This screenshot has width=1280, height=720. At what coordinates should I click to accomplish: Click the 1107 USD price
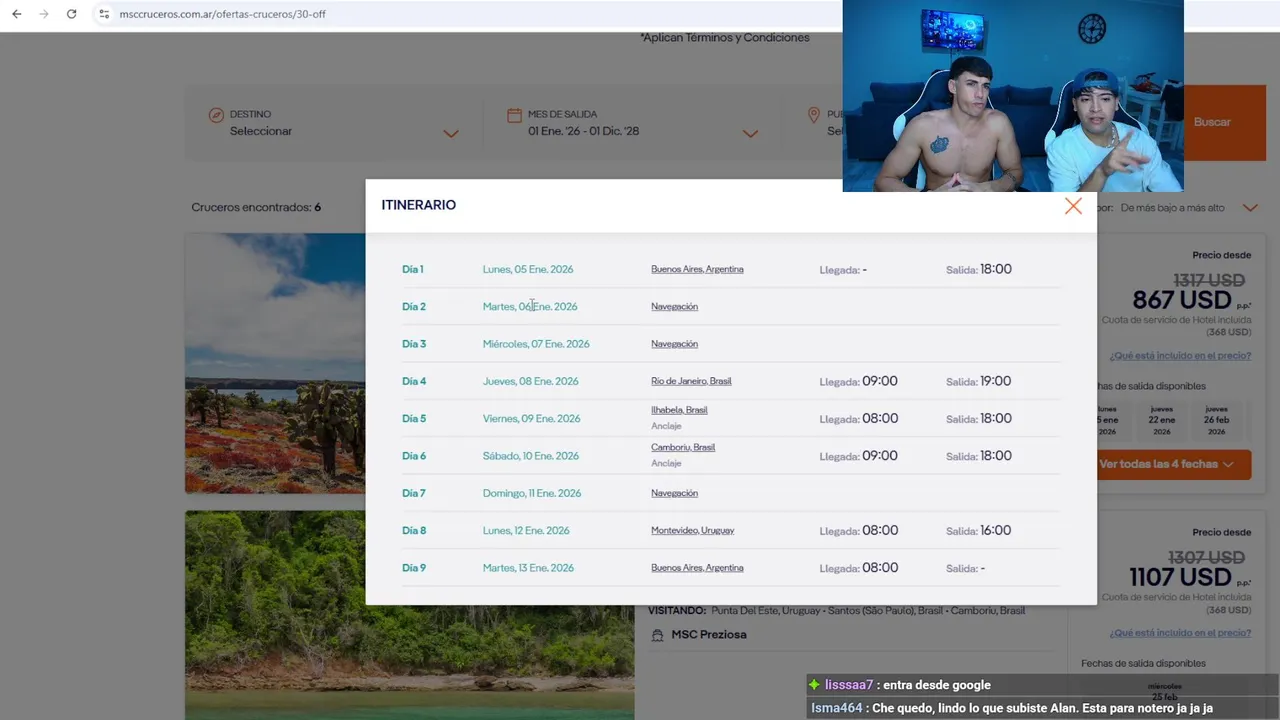pyautogui.click(x=1180, y=577)
